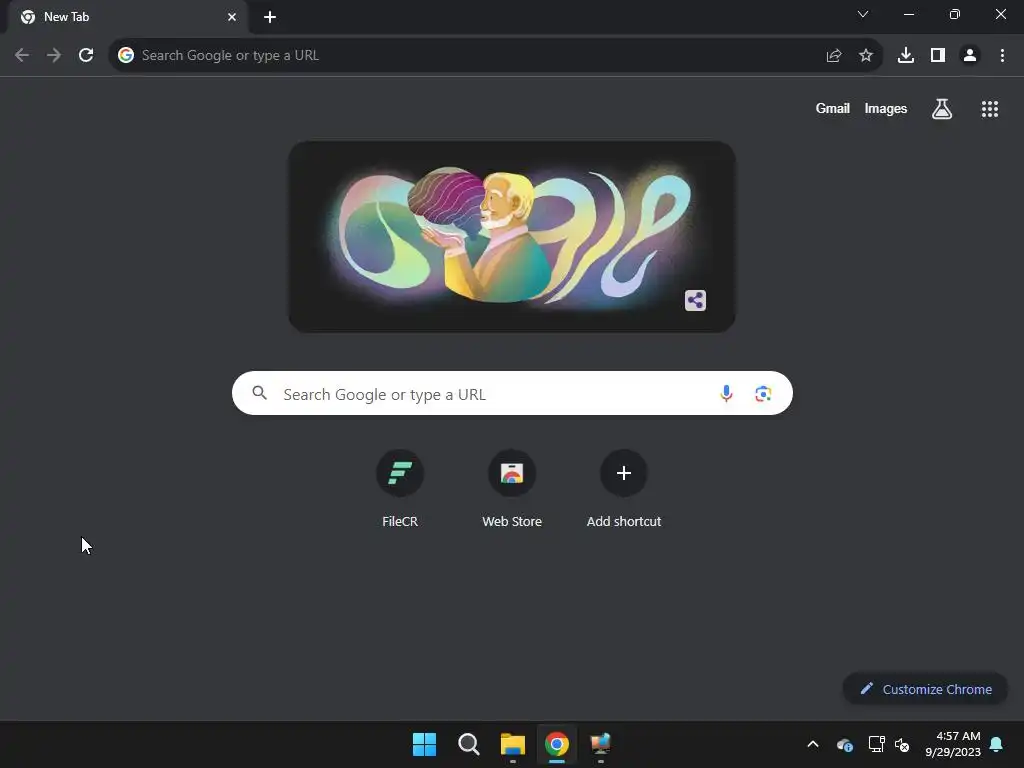Screen dimensions: 1024x768
Task: Click the back navigation arrow
Action: tap(22, 56)
